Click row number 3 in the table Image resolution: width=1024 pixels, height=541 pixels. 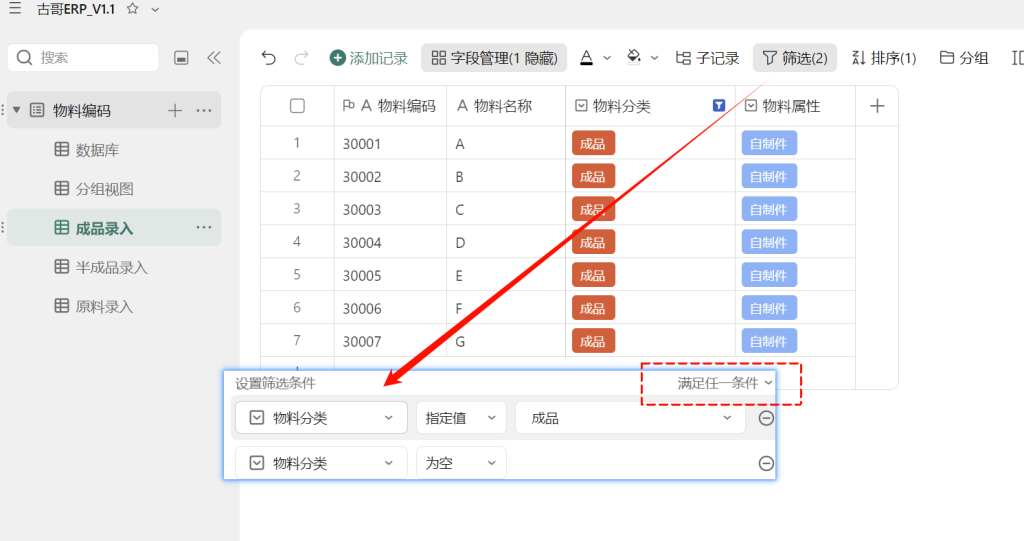[x=297, y=209]
